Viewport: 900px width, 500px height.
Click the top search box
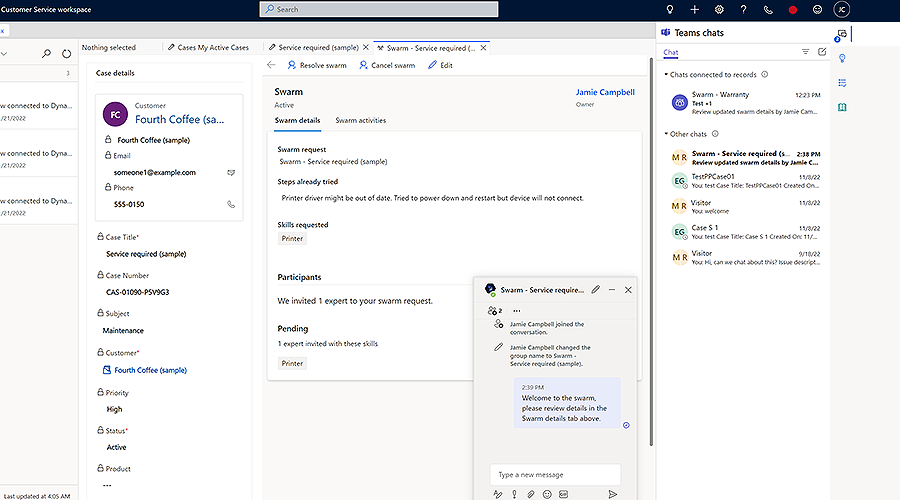click(379, 9)
